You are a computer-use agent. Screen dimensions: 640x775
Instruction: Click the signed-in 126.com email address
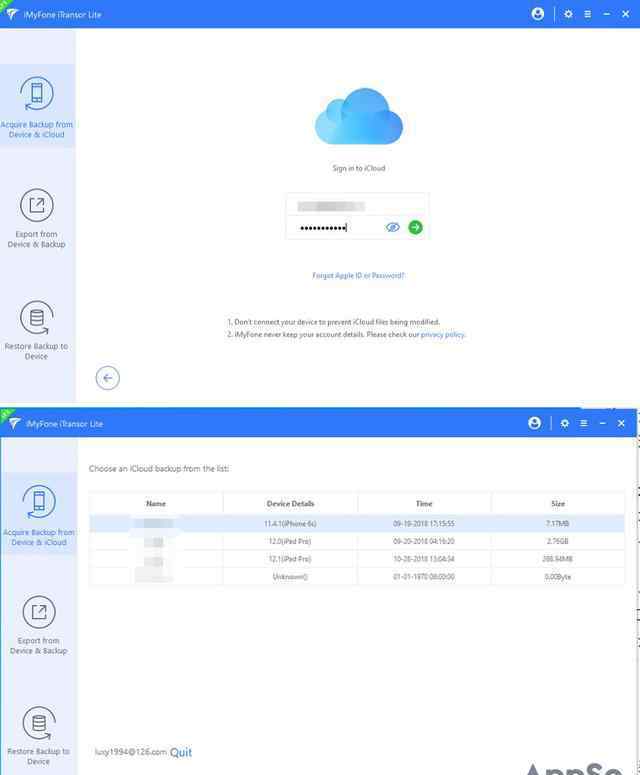(131, 752)
